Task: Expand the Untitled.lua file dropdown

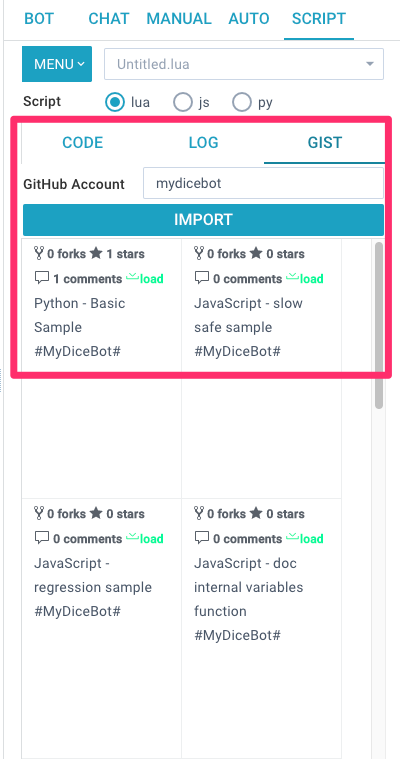Action: [244, 64]
